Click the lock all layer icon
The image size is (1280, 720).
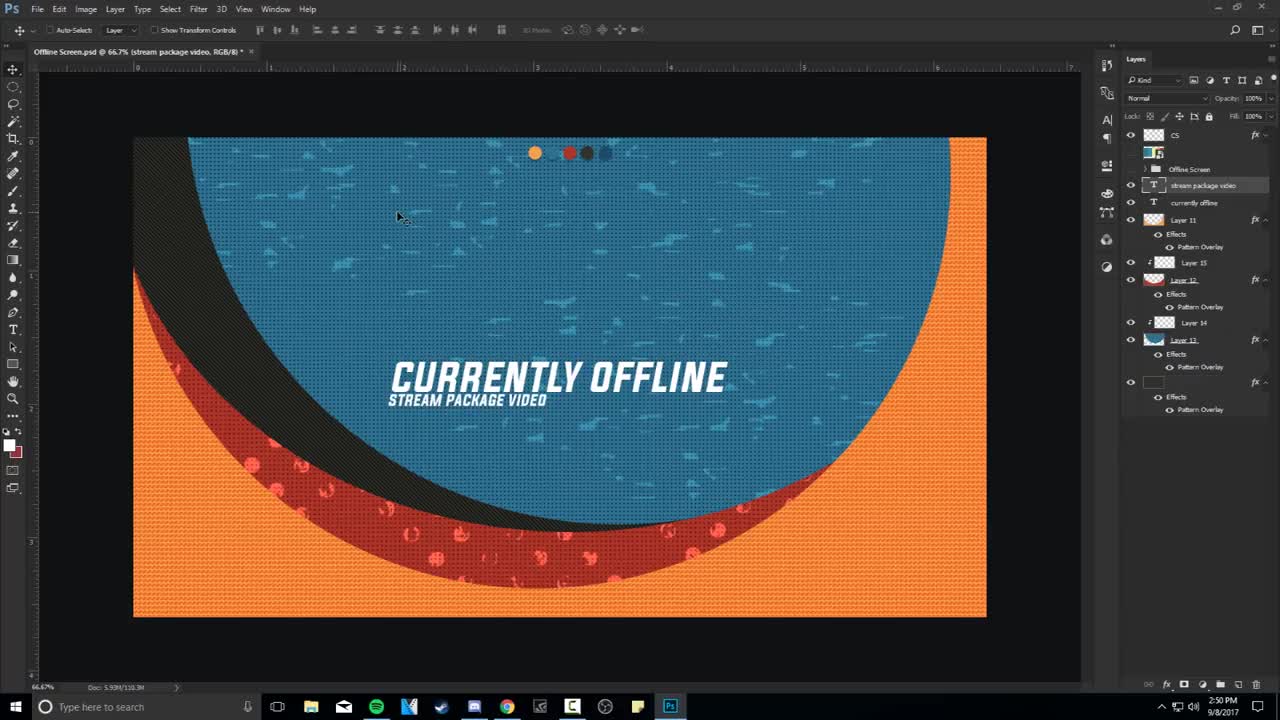1209,116
